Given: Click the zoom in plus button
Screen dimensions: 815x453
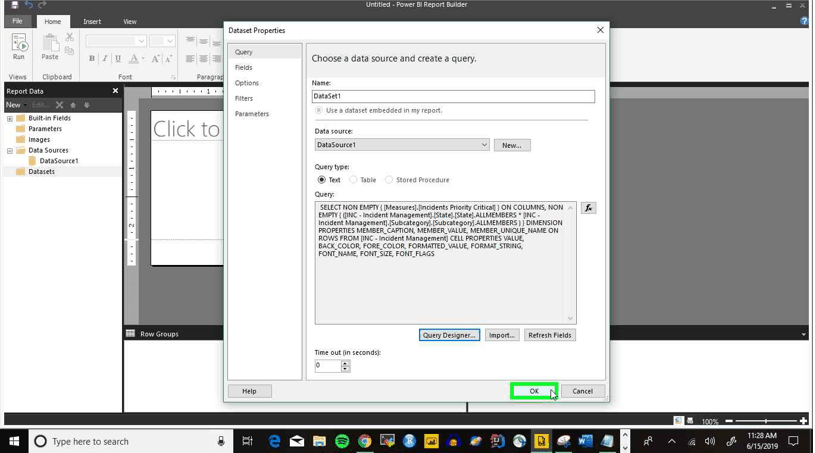Looking at the screenshot, I should pyautogui.click(x=804, y=421).
